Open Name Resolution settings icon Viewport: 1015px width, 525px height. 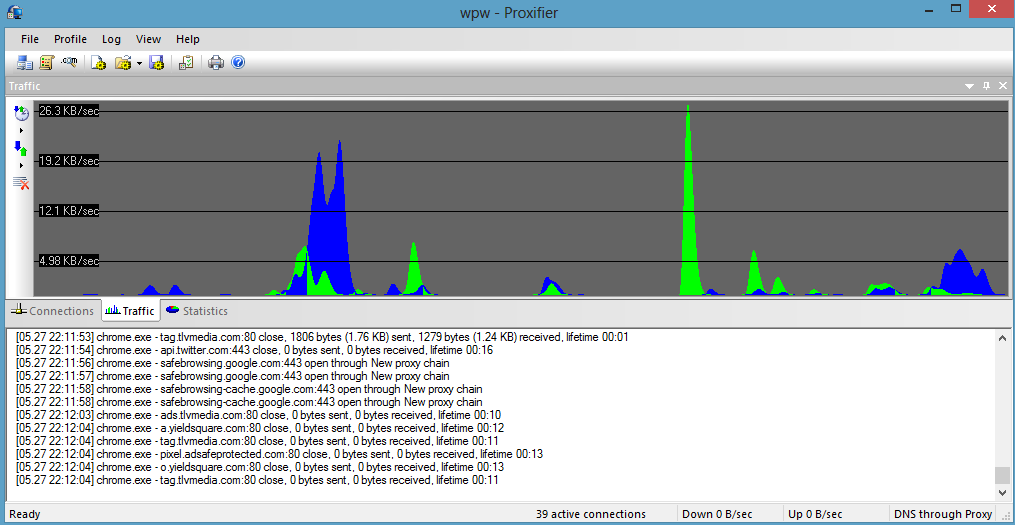pos(69,62)
